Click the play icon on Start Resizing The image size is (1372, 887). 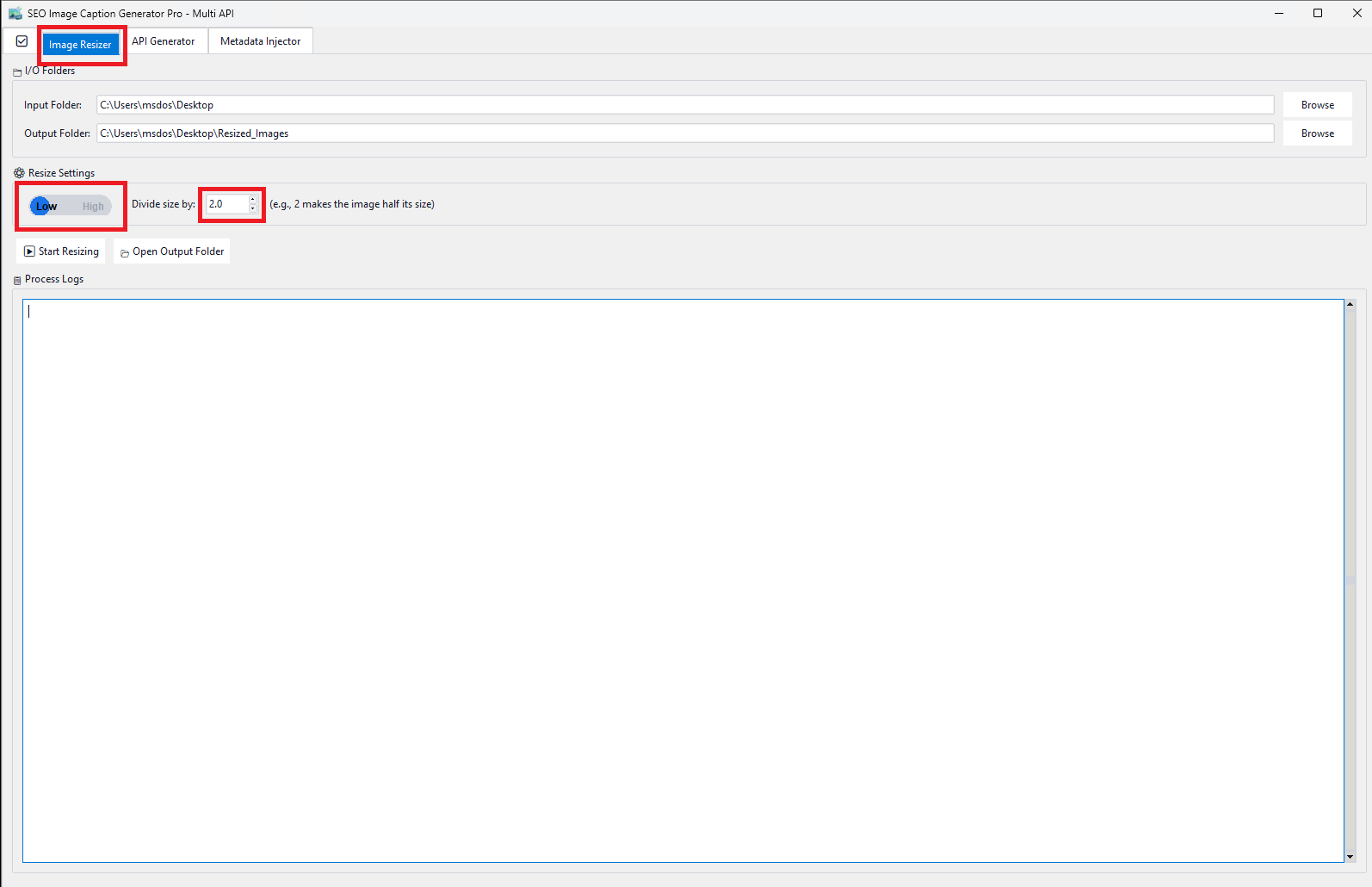pos(30,251)
